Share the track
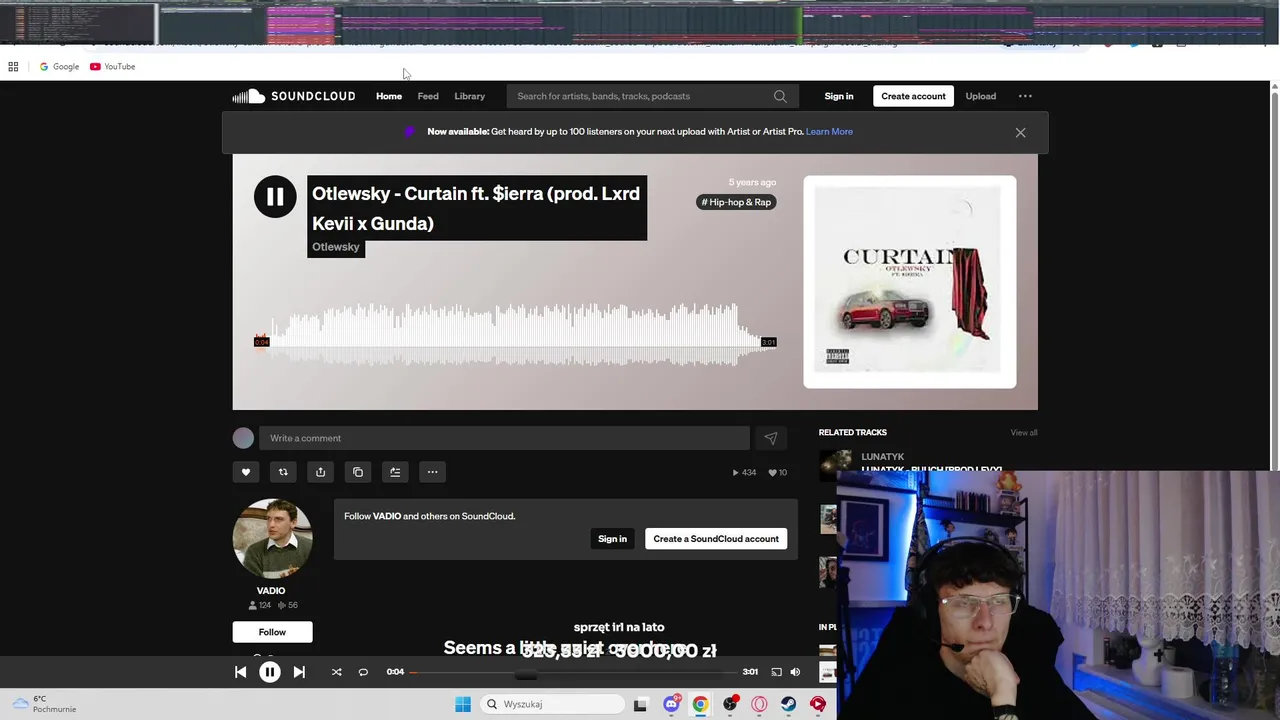 [x=320, y=472]
